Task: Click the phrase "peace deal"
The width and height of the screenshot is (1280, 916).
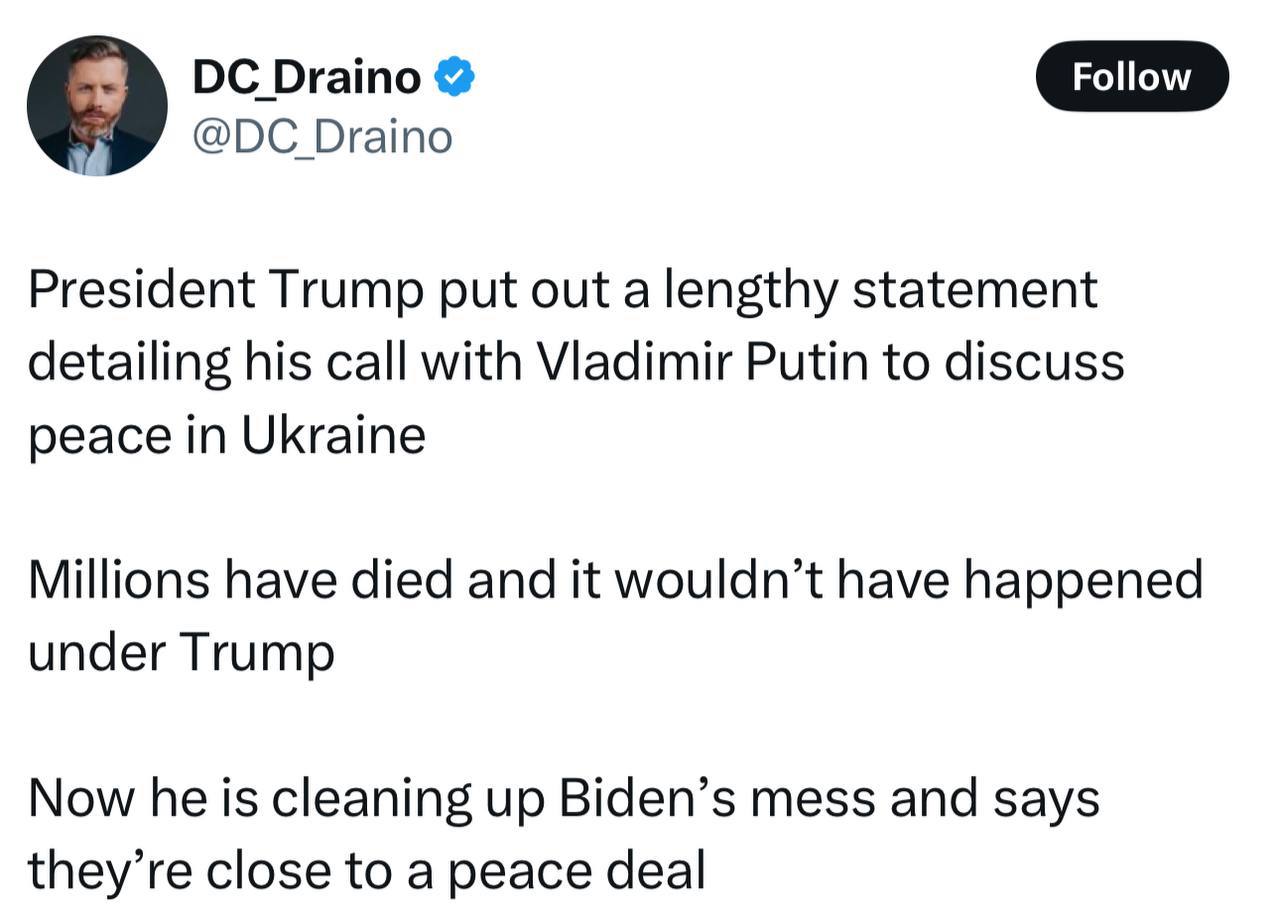Action: pos(576,870)
